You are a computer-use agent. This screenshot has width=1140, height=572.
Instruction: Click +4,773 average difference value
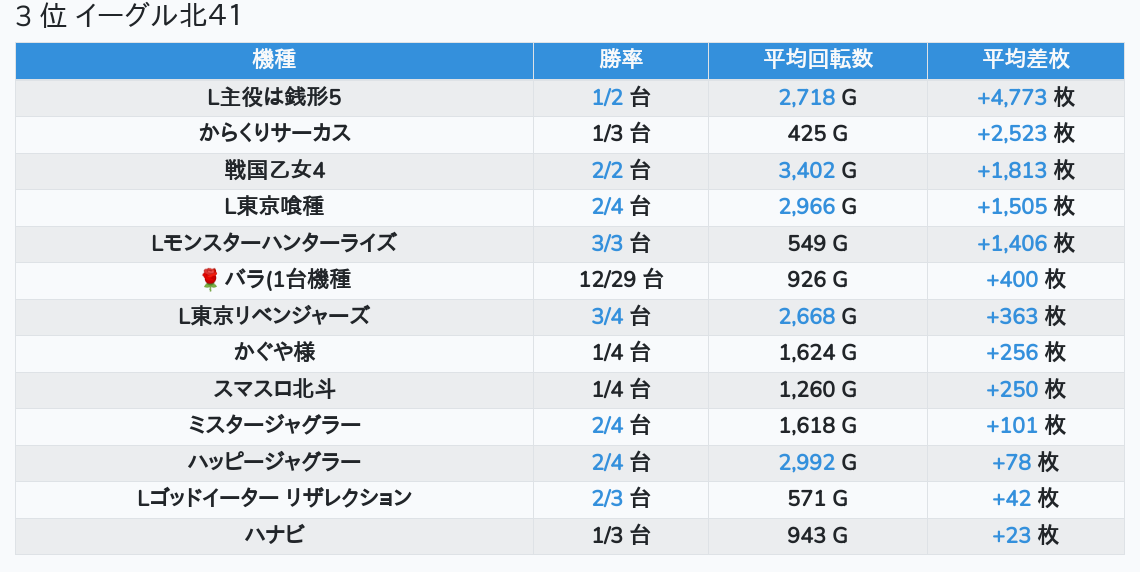(1011, 97)
